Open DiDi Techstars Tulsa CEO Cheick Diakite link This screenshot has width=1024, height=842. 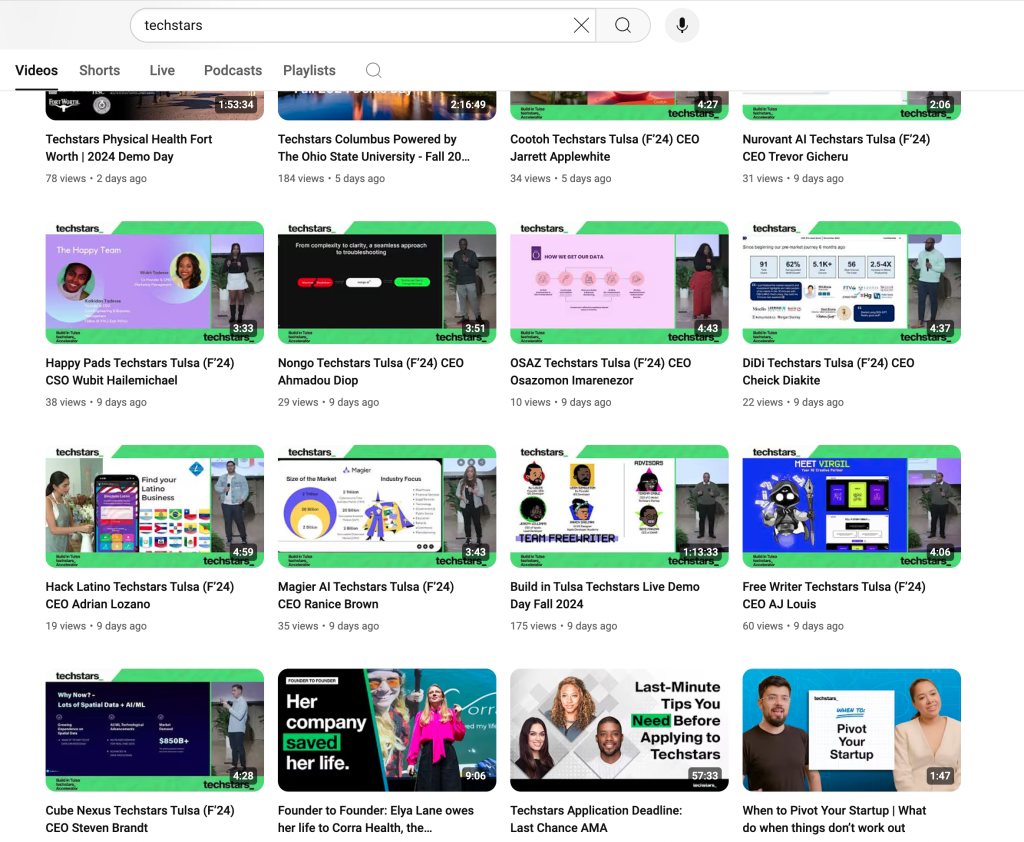(x=828, y=371)
